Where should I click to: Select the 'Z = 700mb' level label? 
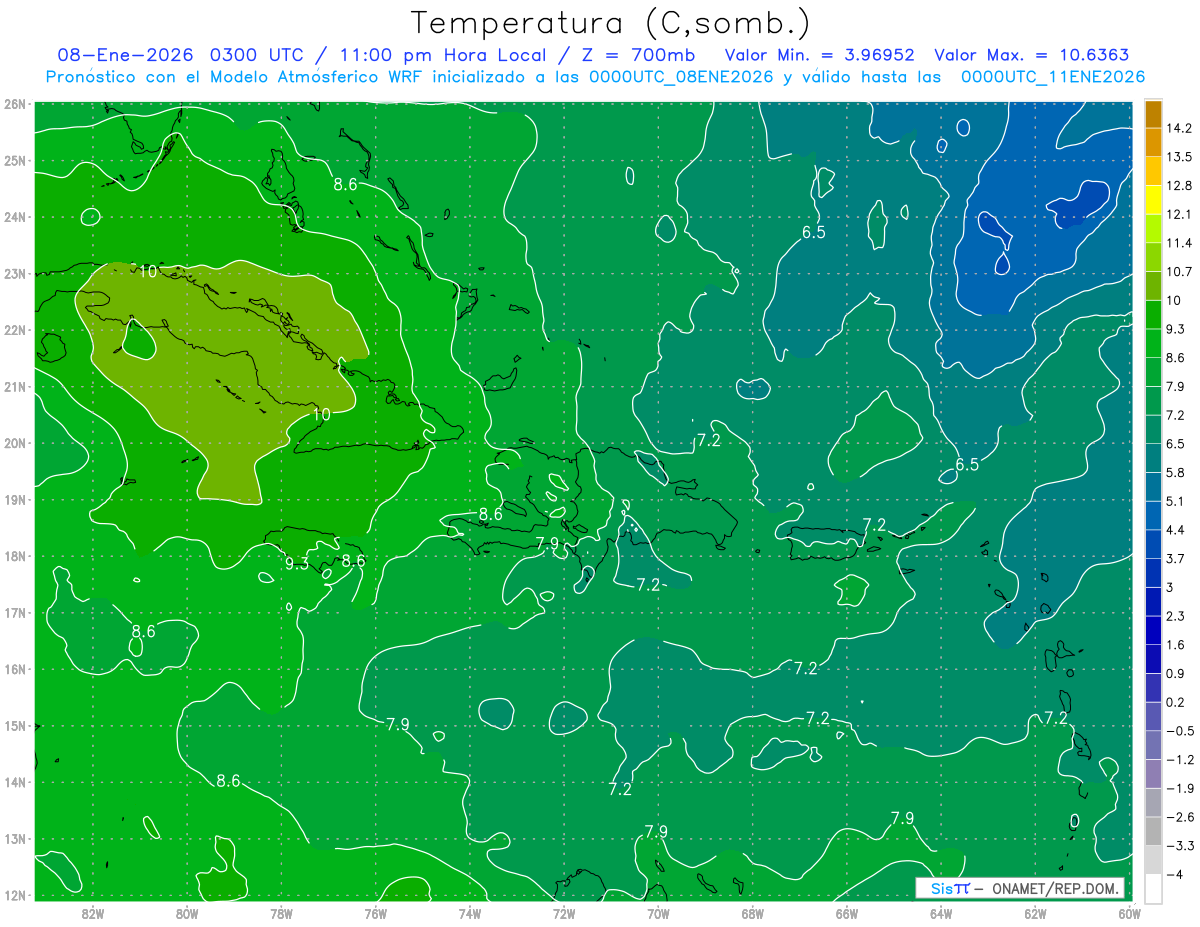[x=640, y=55]
